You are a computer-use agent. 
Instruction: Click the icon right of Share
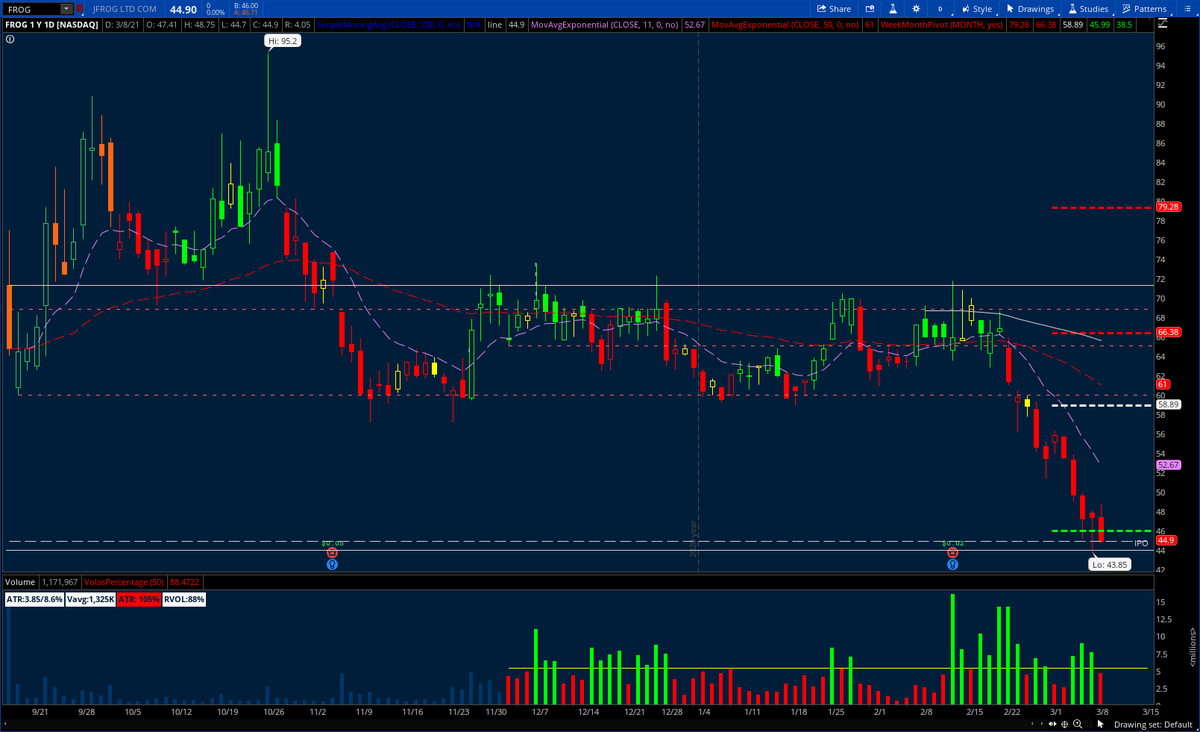870,9
